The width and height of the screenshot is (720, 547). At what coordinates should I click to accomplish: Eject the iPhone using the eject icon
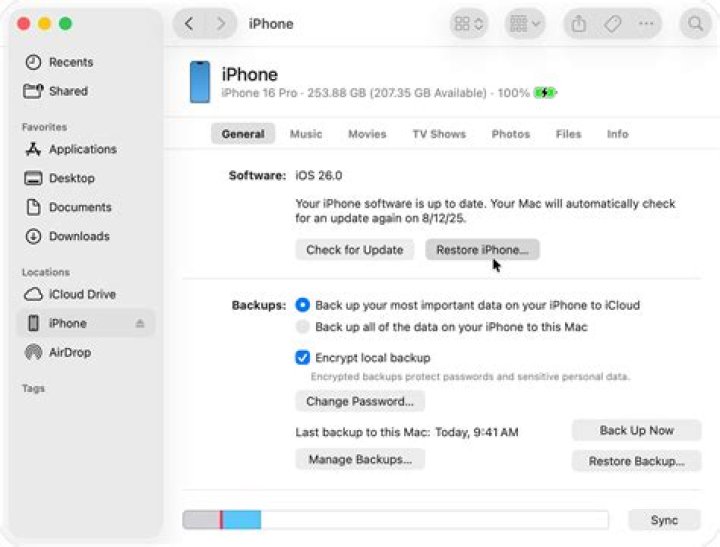coord(140,323)
